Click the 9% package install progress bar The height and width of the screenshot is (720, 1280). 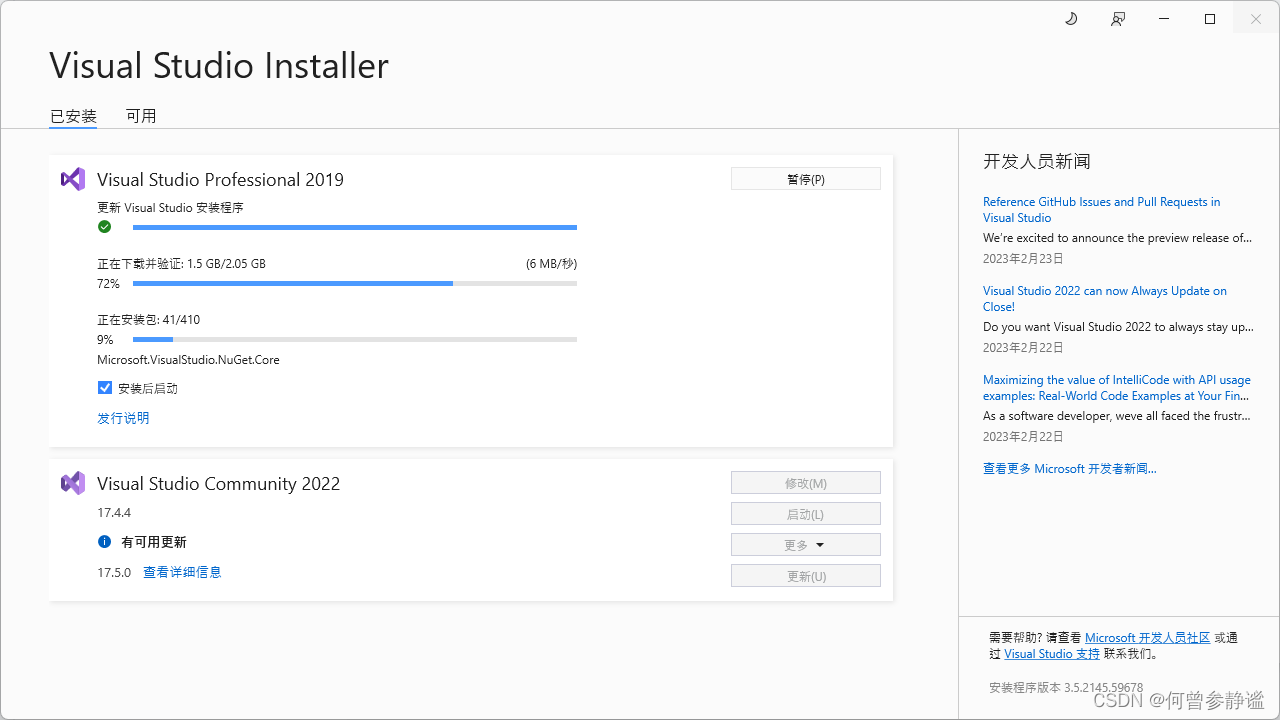(x=355, y=340)
